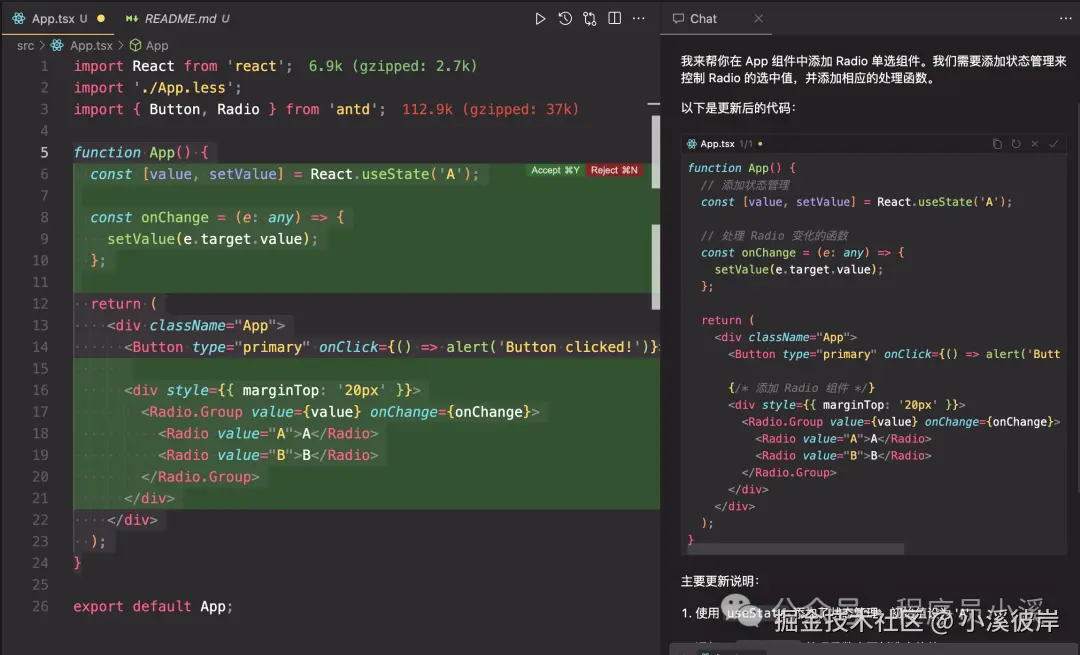Viewport: 1080px width, 655px height.
Task: Click '// 添加状态管理' comment in chat code
Action: pos(745,185)
